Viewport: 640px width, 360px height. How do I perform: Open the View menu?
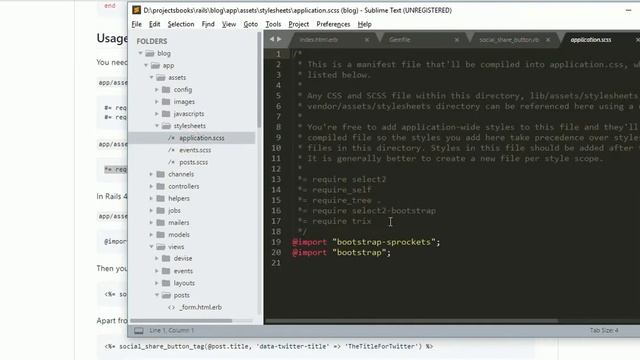point(229,24)
